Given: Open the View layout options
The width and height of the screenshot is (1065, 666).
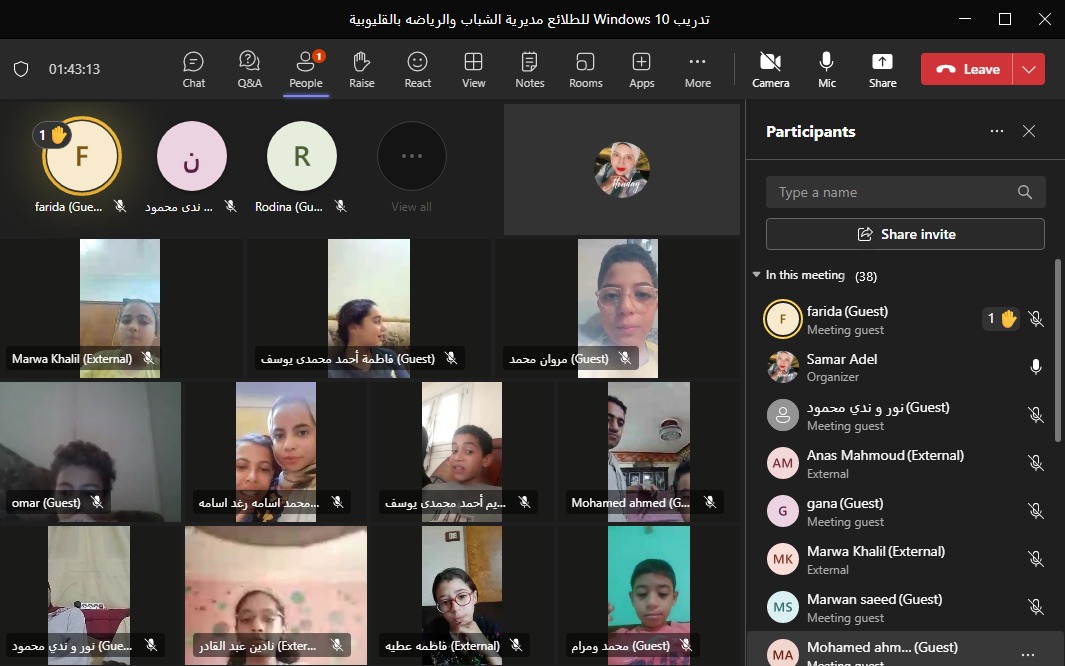Looking at the screenshot, I should coord(474,69).
